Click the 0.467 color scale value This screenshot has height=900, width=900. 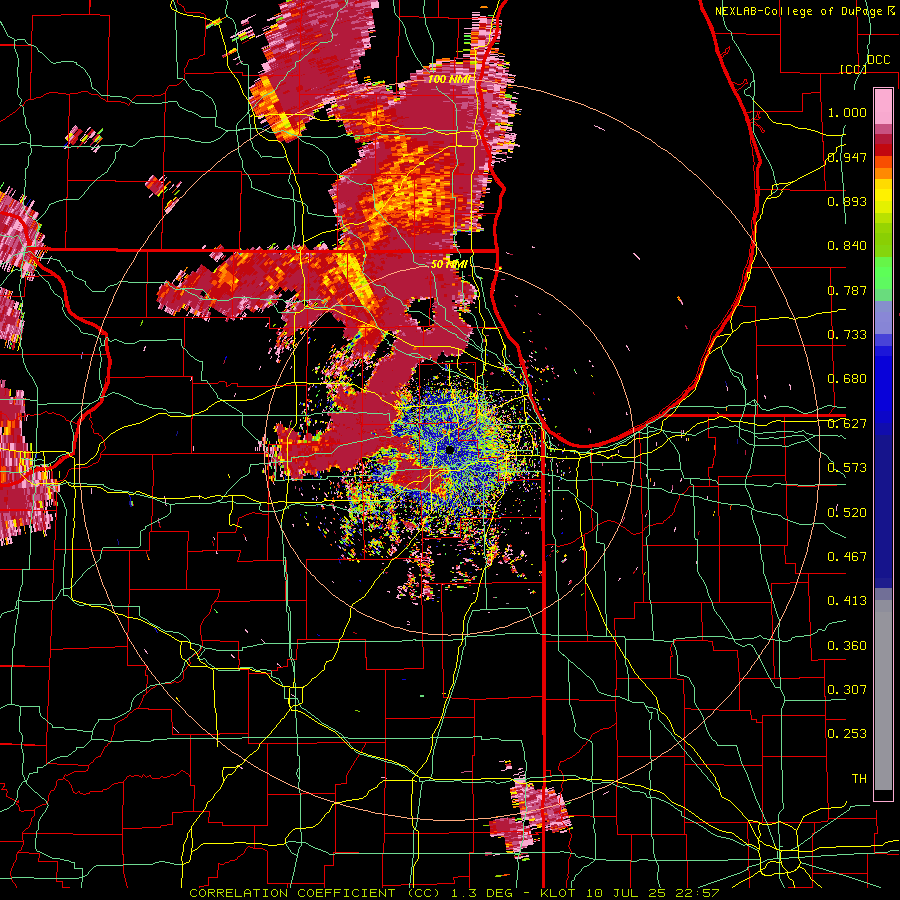(847, 557)
